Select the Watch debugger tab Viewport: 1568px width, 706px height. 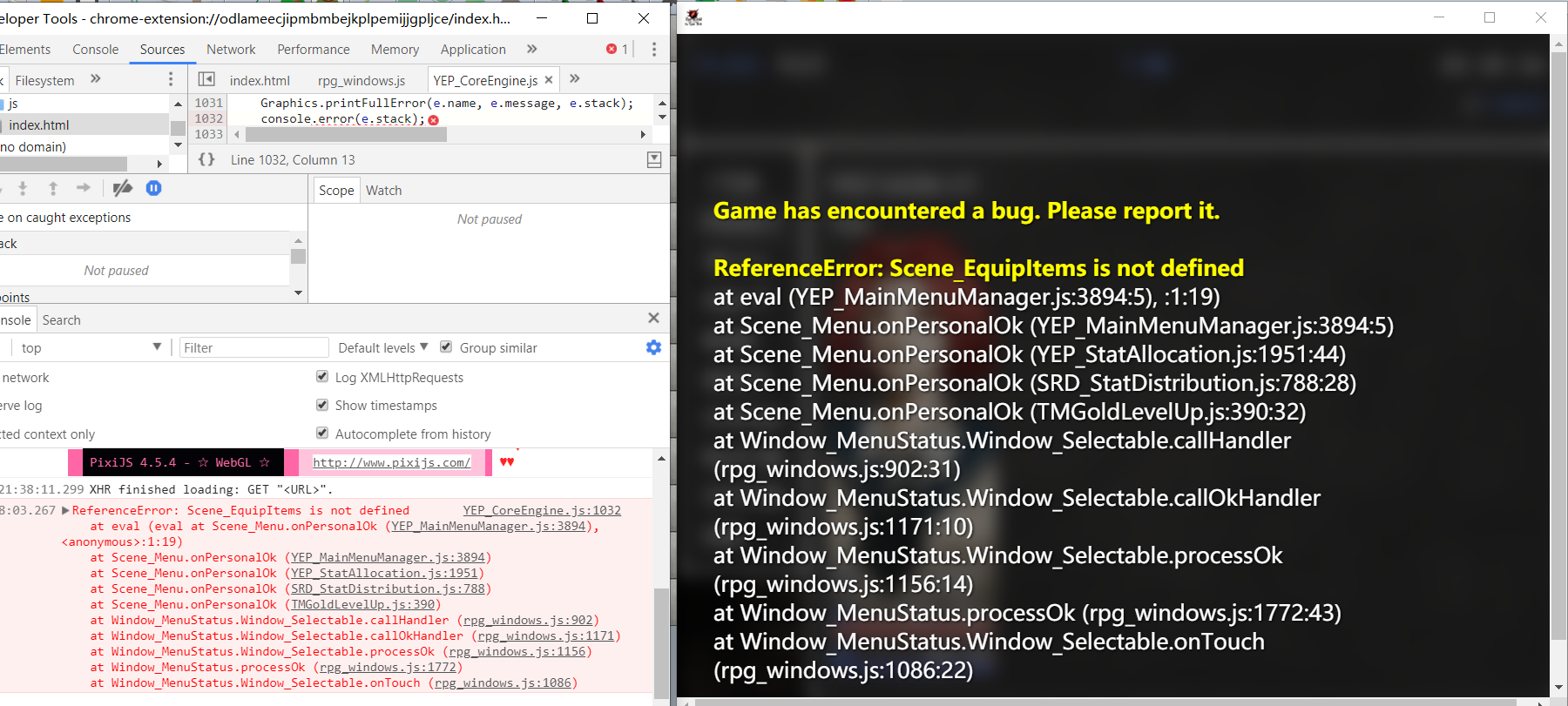(384, 190)
